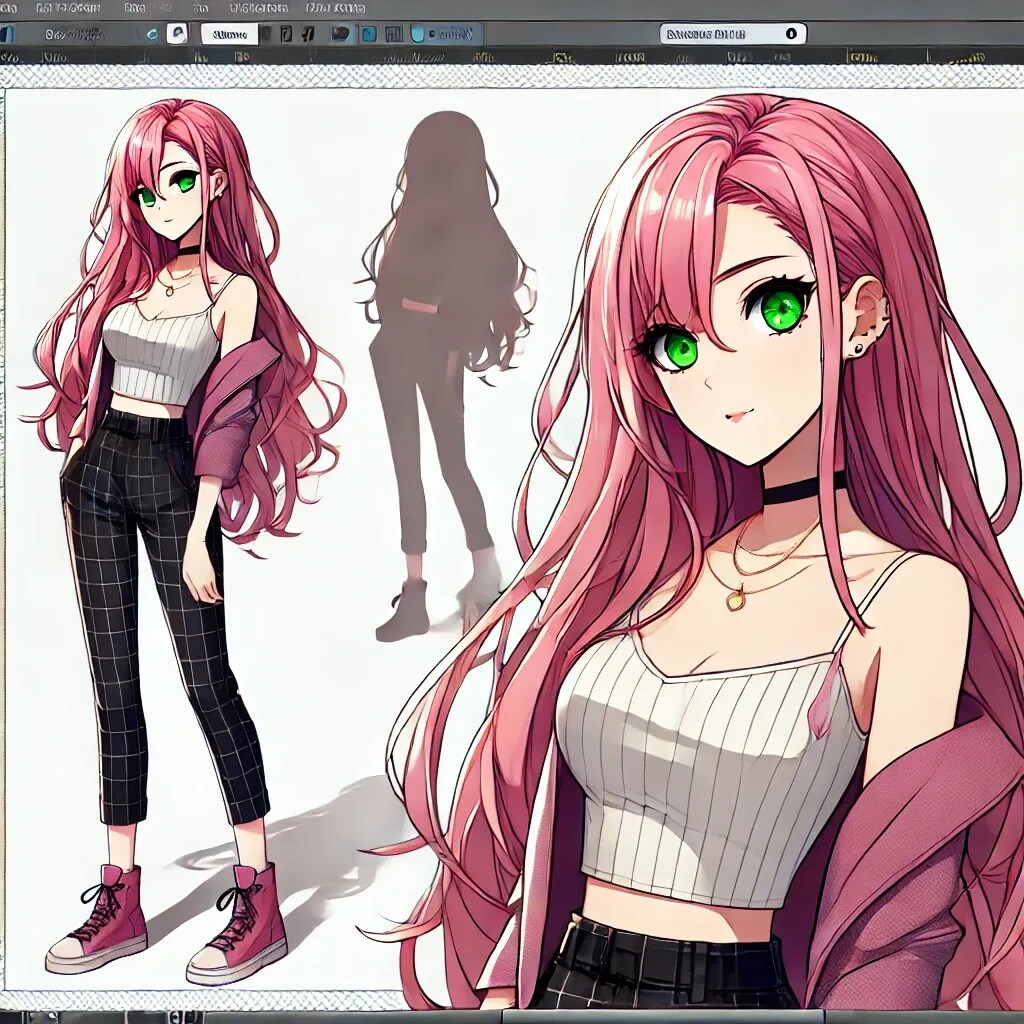Open the Grid icon in the toolbar

point(393,32)
